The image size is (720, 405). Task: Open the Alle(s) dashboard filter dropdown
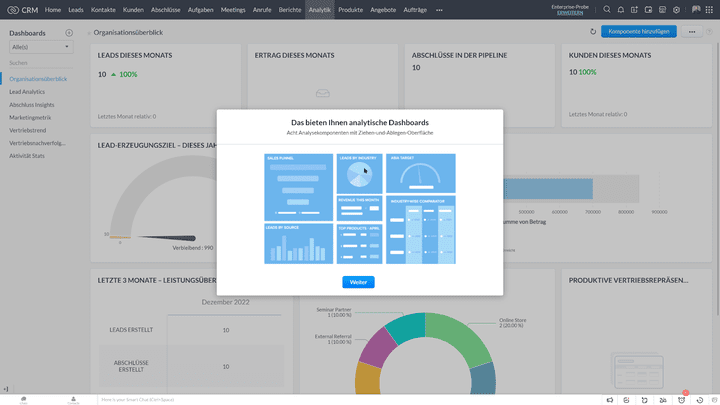point(41,47)
